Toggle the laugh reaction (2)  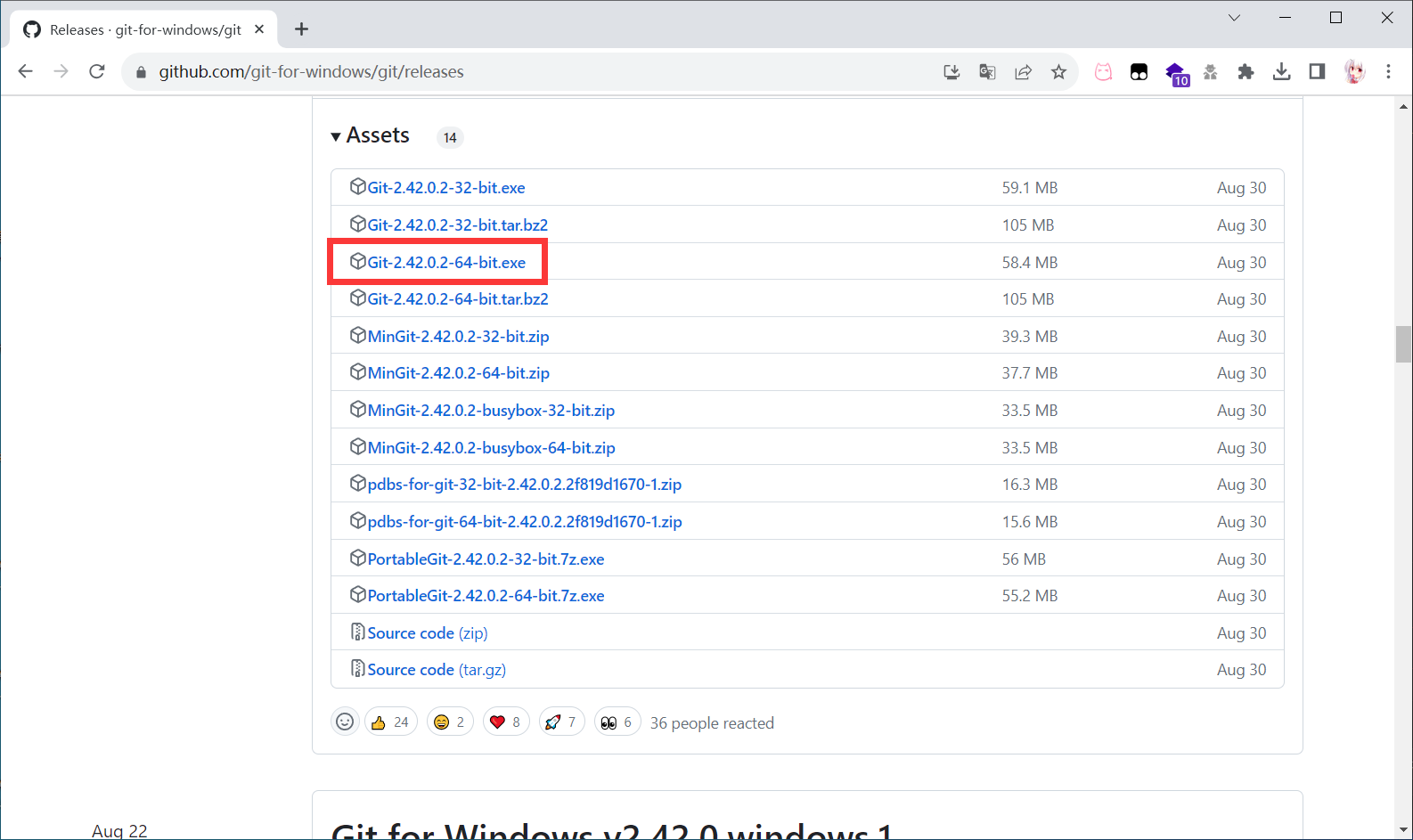pos(450,722)
